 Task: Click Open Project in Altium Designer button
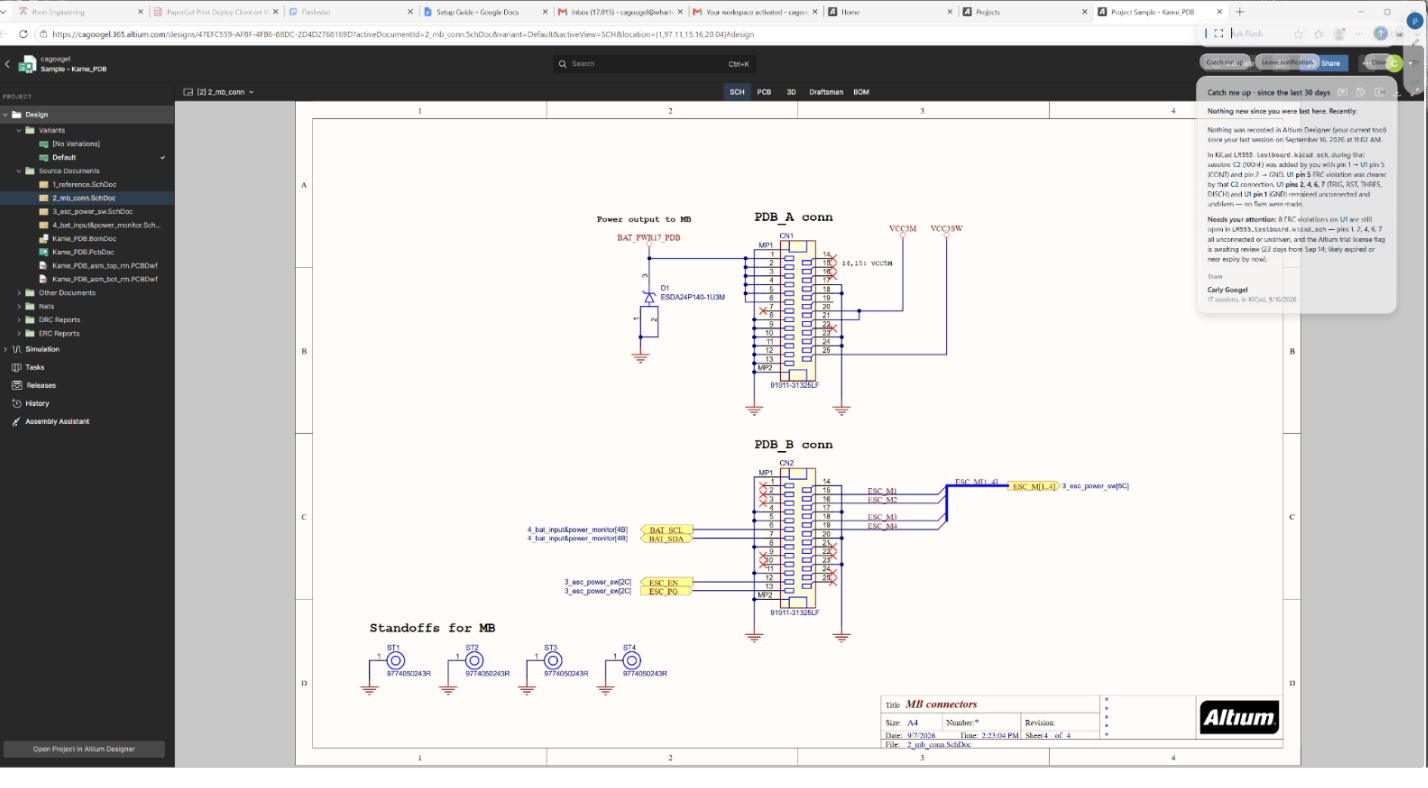[84, 749]
